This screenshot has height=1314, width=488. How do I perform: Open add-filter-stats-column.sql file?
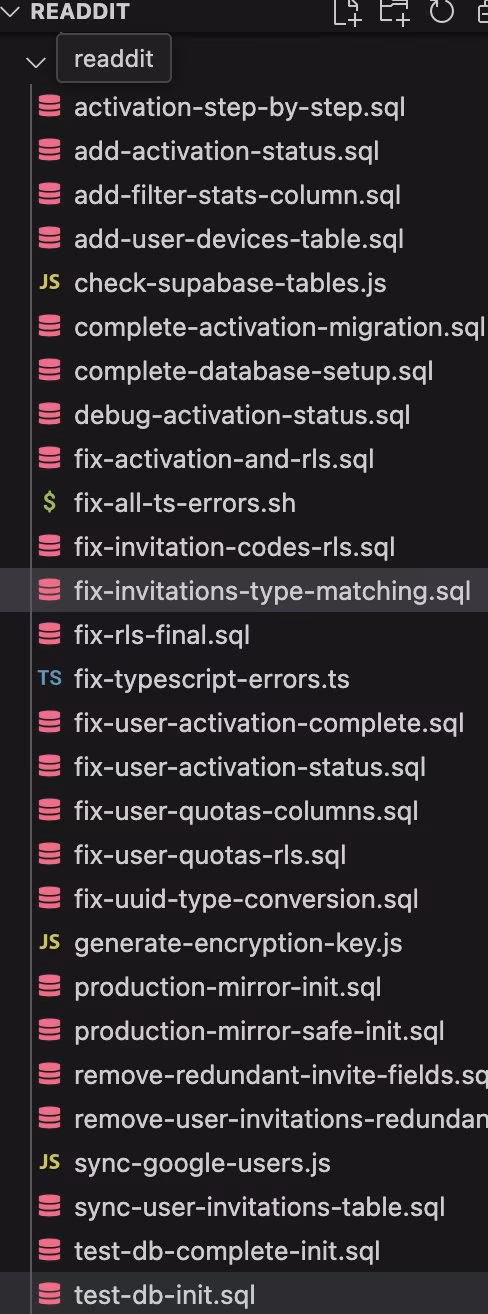(237, 195)
